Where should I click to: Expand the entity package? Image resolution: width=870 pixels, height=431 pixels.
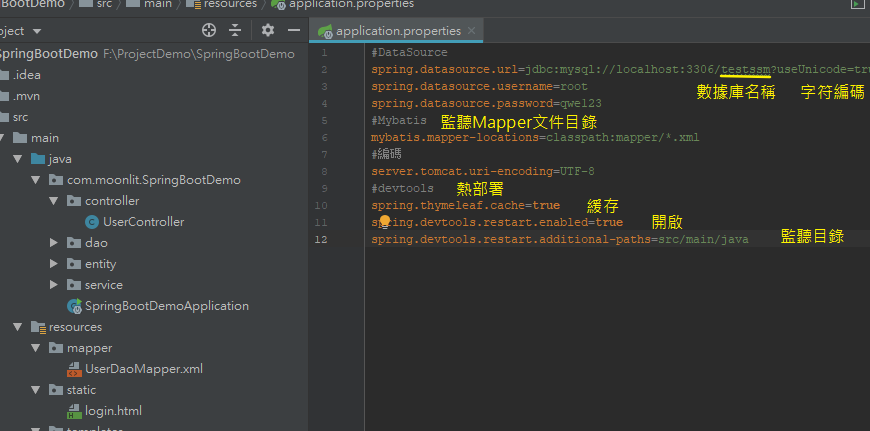point(54,264)
